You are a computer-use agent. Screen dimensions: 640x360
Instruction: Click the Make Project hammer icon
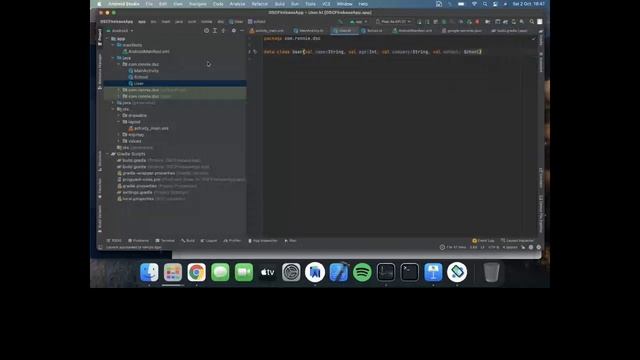(340, 22)
